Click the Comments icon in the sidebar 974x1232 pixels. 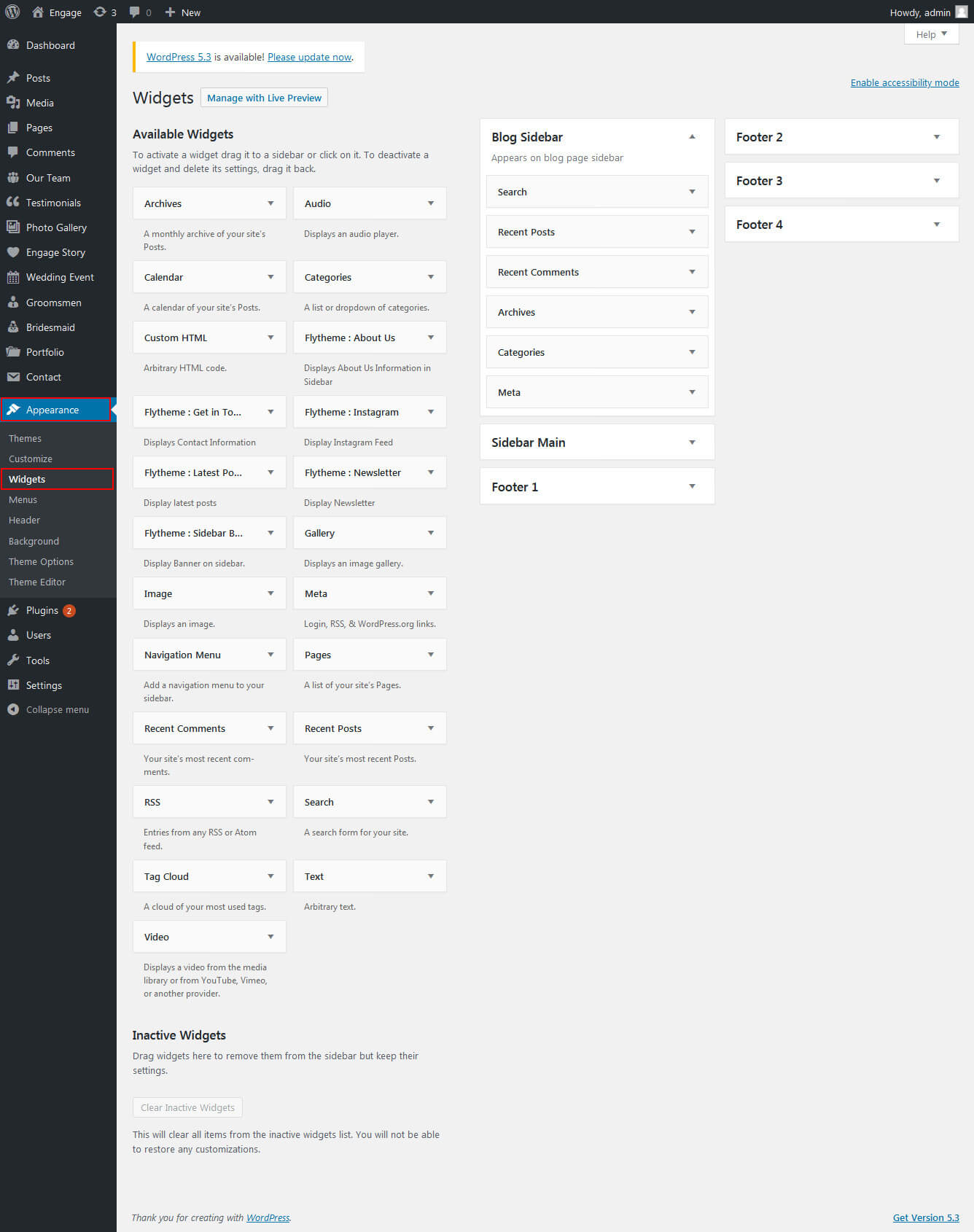coord(13,152)
